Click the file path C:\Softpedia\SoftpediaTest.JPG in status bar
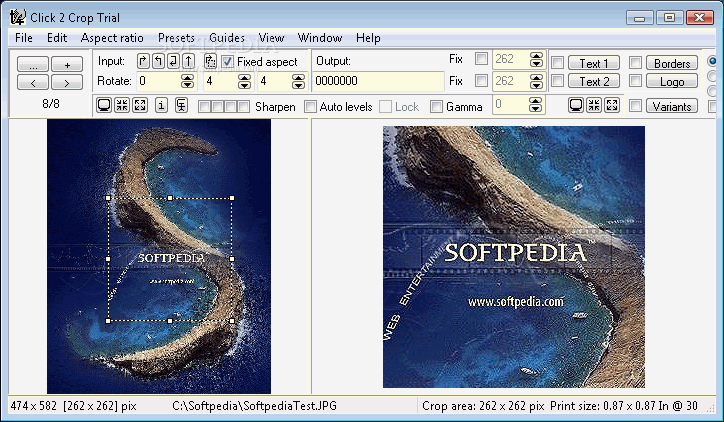Viewport: 724px width, 422px height. 254,406
